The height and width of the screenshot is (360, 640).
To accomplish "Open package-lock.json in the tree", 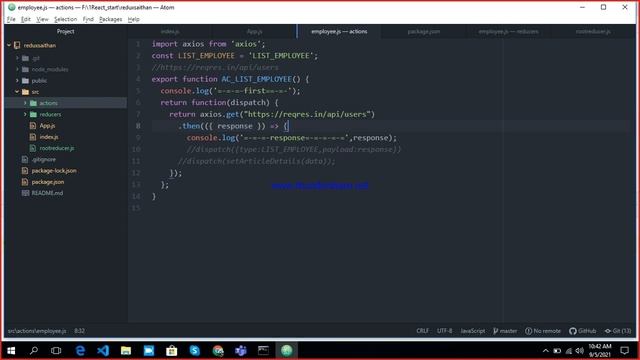I will tap(54, 171).
